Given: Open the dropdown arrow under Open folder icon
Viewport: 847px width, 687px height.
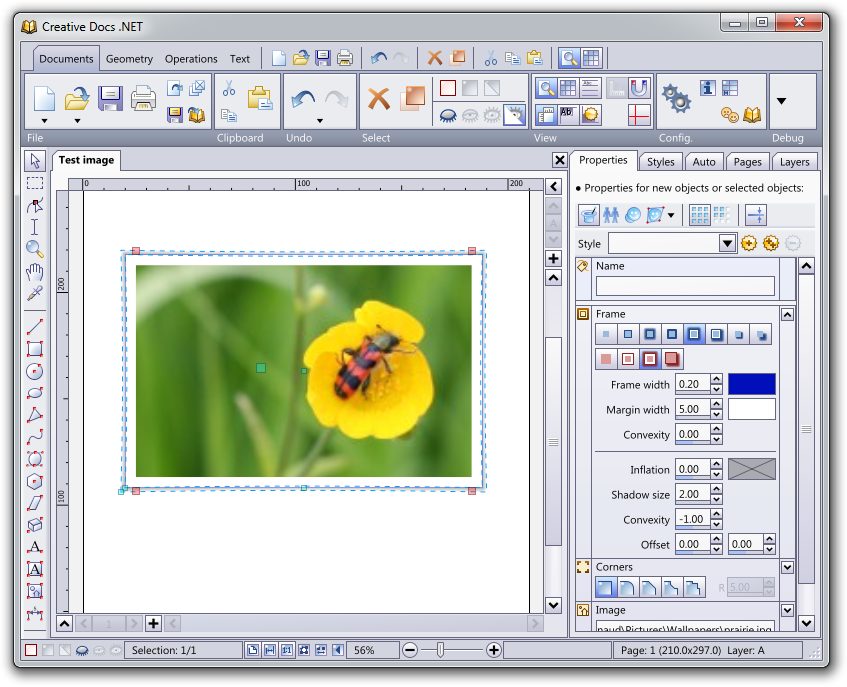Looking at the screenshot, I should 77,121.
